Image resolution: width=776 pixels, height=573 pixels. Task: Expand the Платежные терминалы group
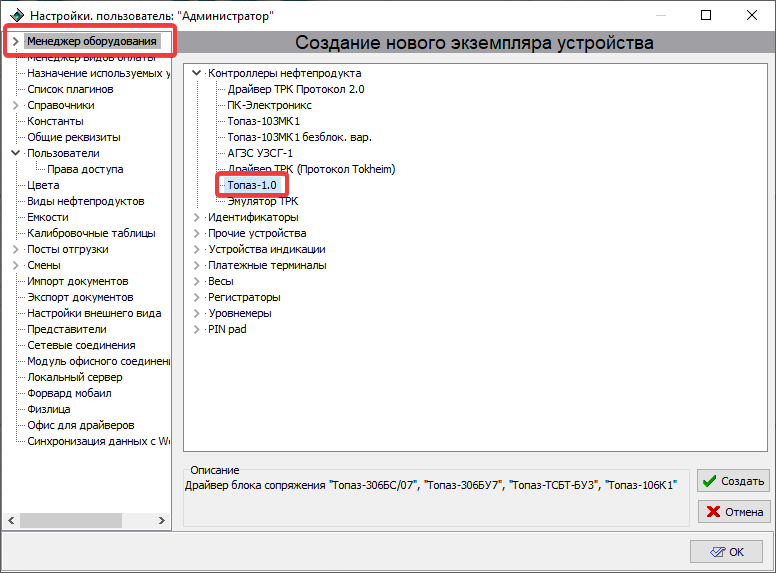coord(196,265)
